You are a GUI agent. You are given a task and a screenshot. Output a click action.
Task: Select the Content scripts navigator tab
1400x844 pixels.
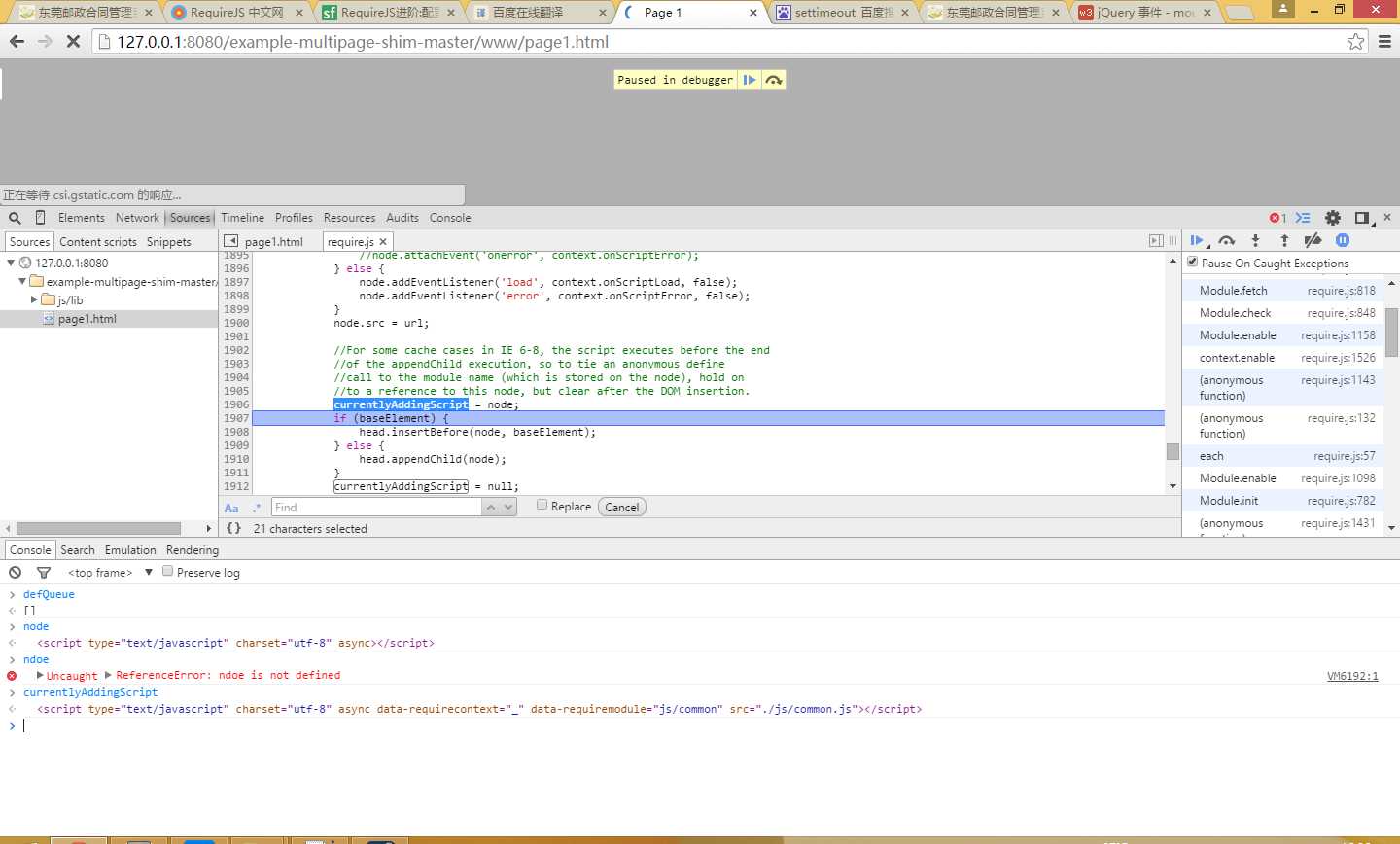(x=98, y=242)
